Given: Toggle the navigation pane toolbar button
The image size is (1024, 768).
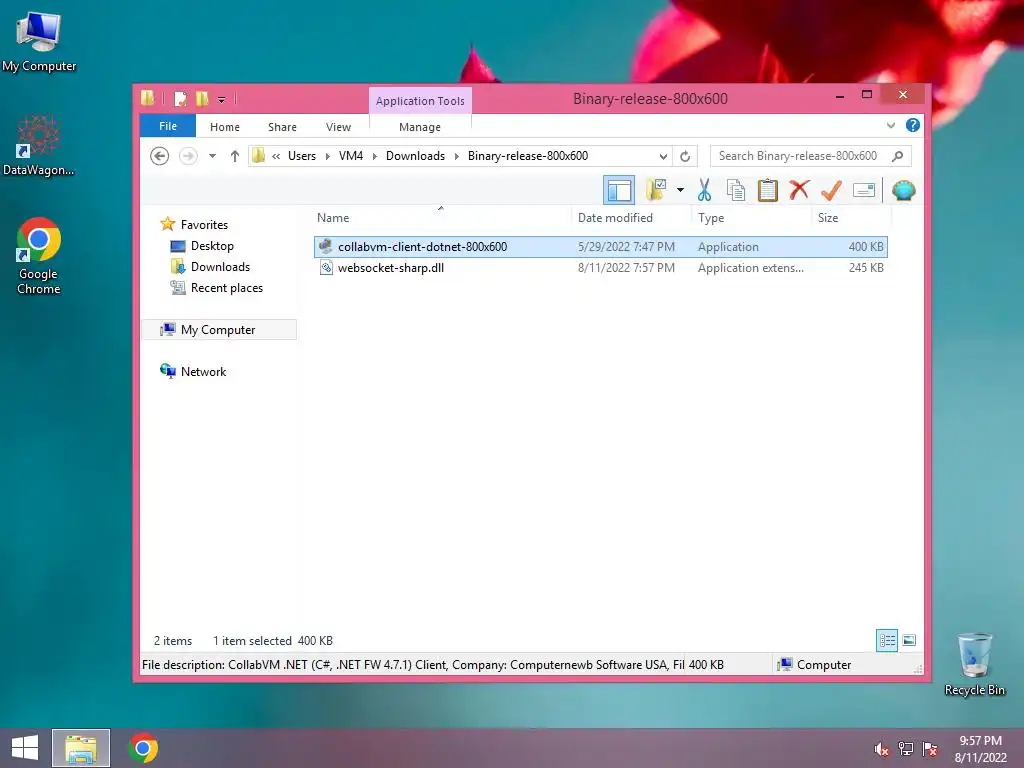Looking at the screenshot, I should pyautogui.click(x=618, y=191).
